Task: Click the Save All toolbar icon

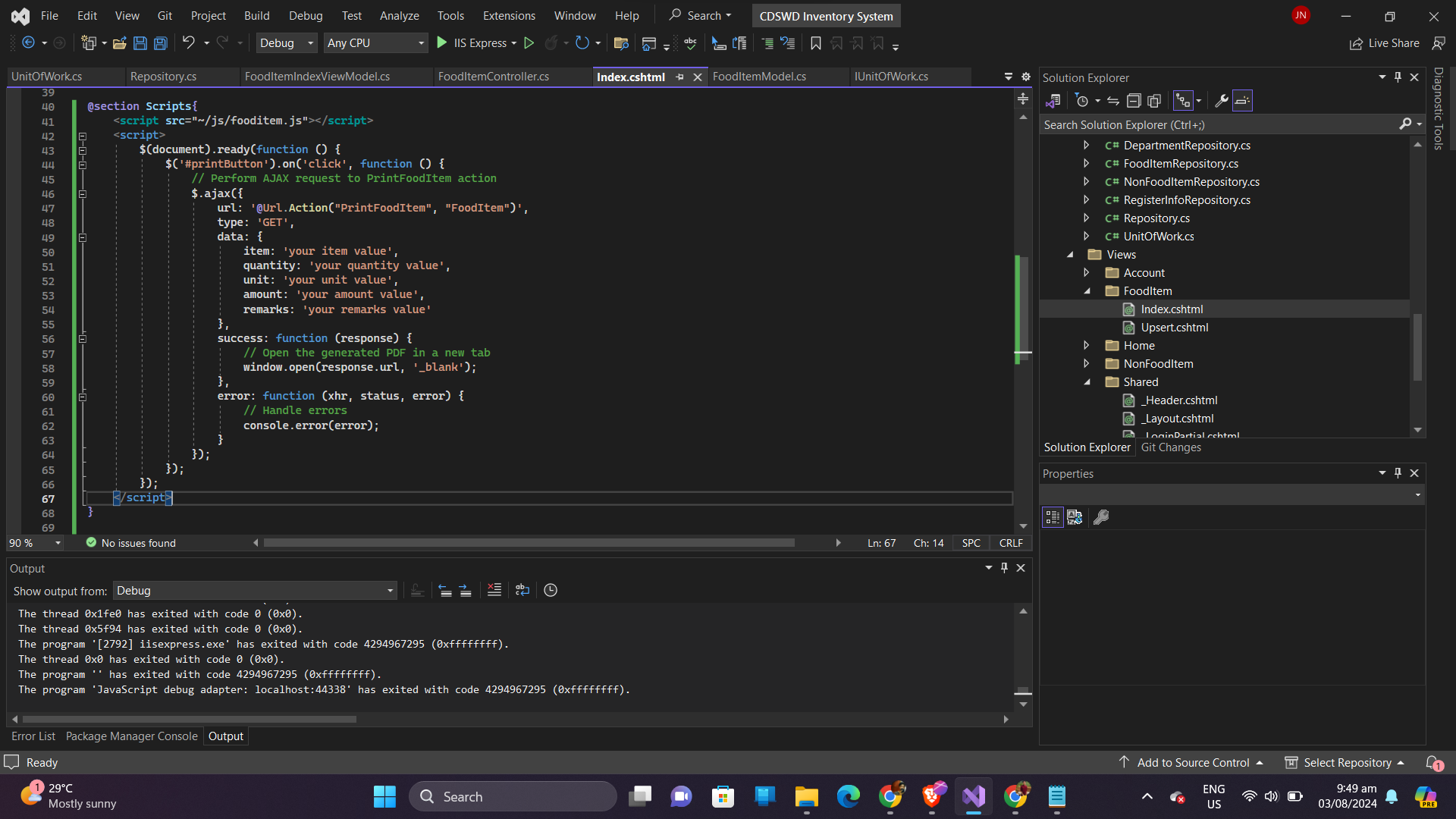Action: (161, 43)
